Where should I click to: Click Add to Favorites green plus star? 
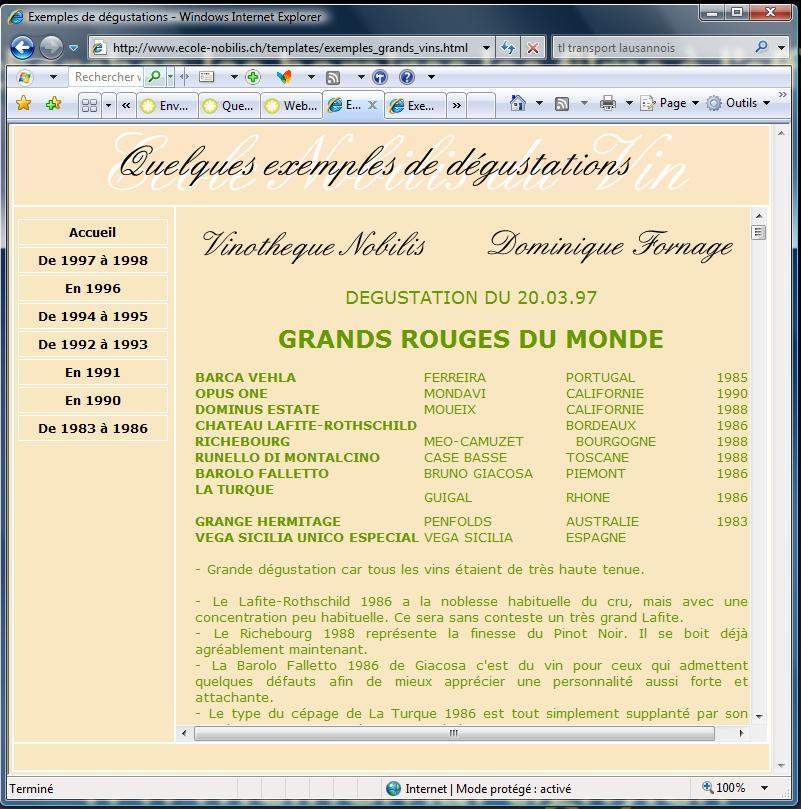[53, 104]
